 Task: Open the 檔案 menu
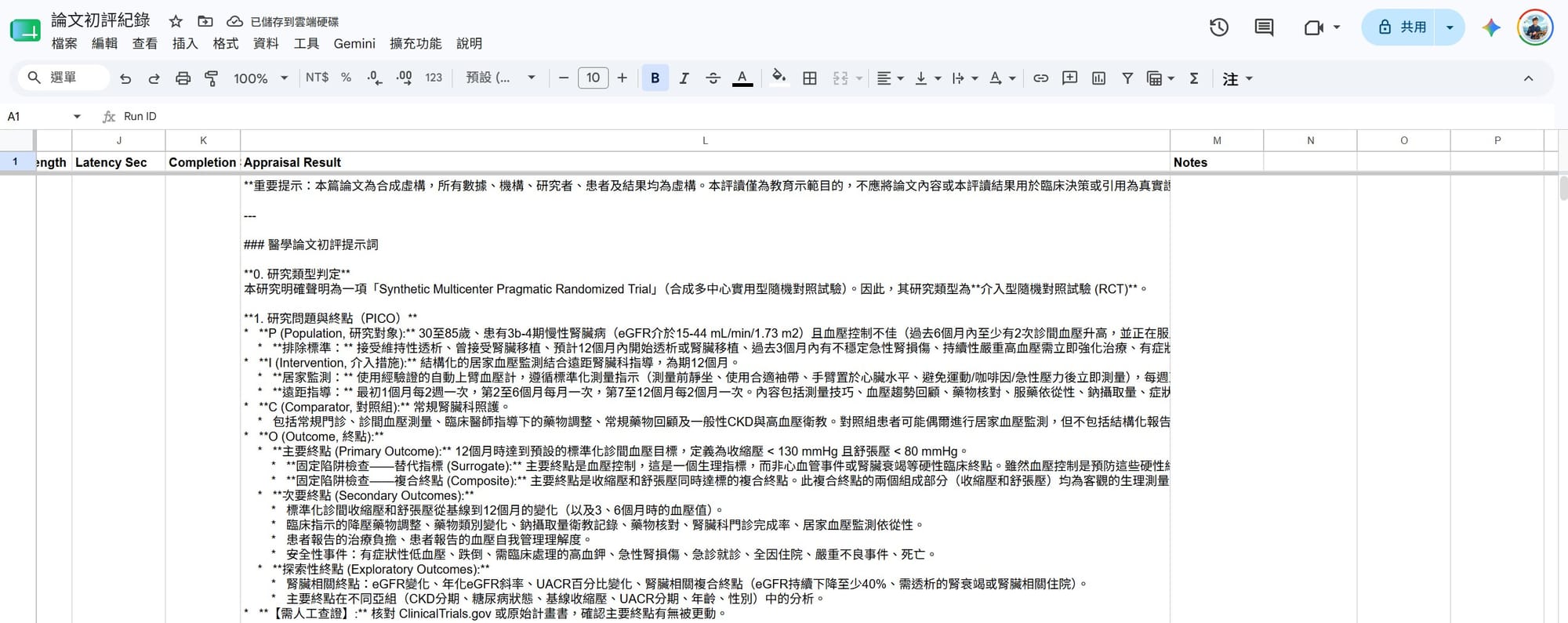coord(64,44)
